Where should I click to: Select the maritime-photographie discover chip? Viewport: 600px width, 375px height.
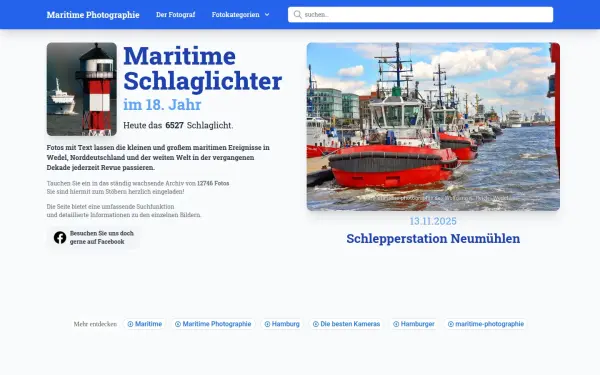click(486, 324)
